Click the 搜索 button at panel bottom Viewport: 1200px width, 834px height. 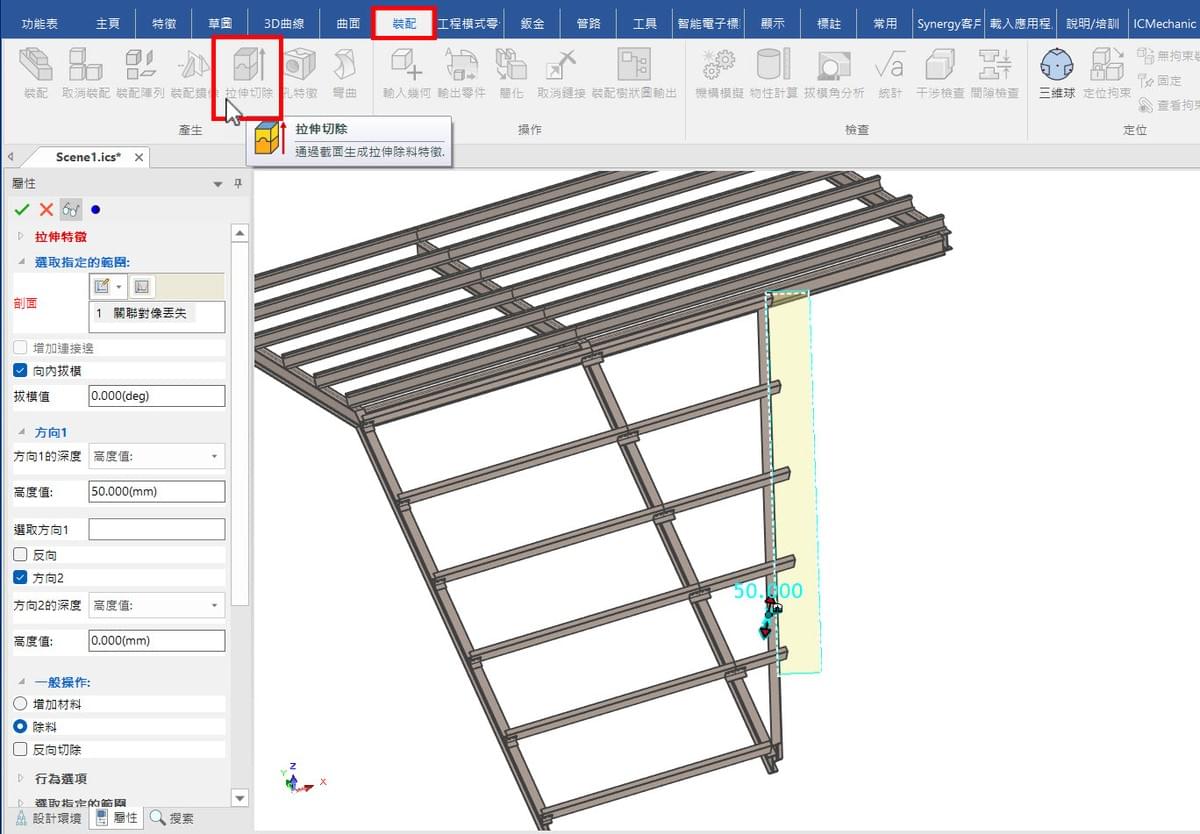pos(171,818)
